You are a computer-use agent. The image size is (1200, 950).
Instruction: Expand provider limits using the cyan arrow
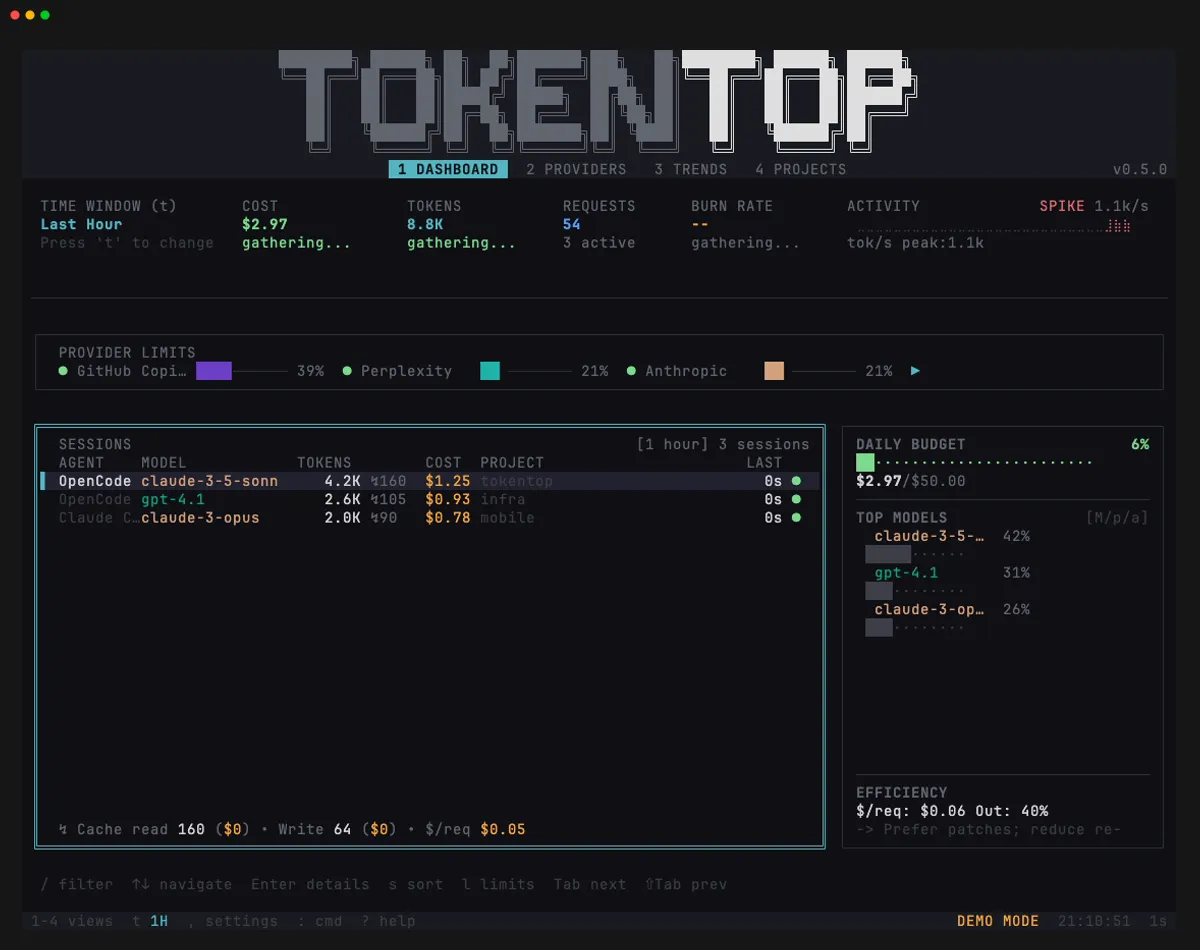coord(915,370)
